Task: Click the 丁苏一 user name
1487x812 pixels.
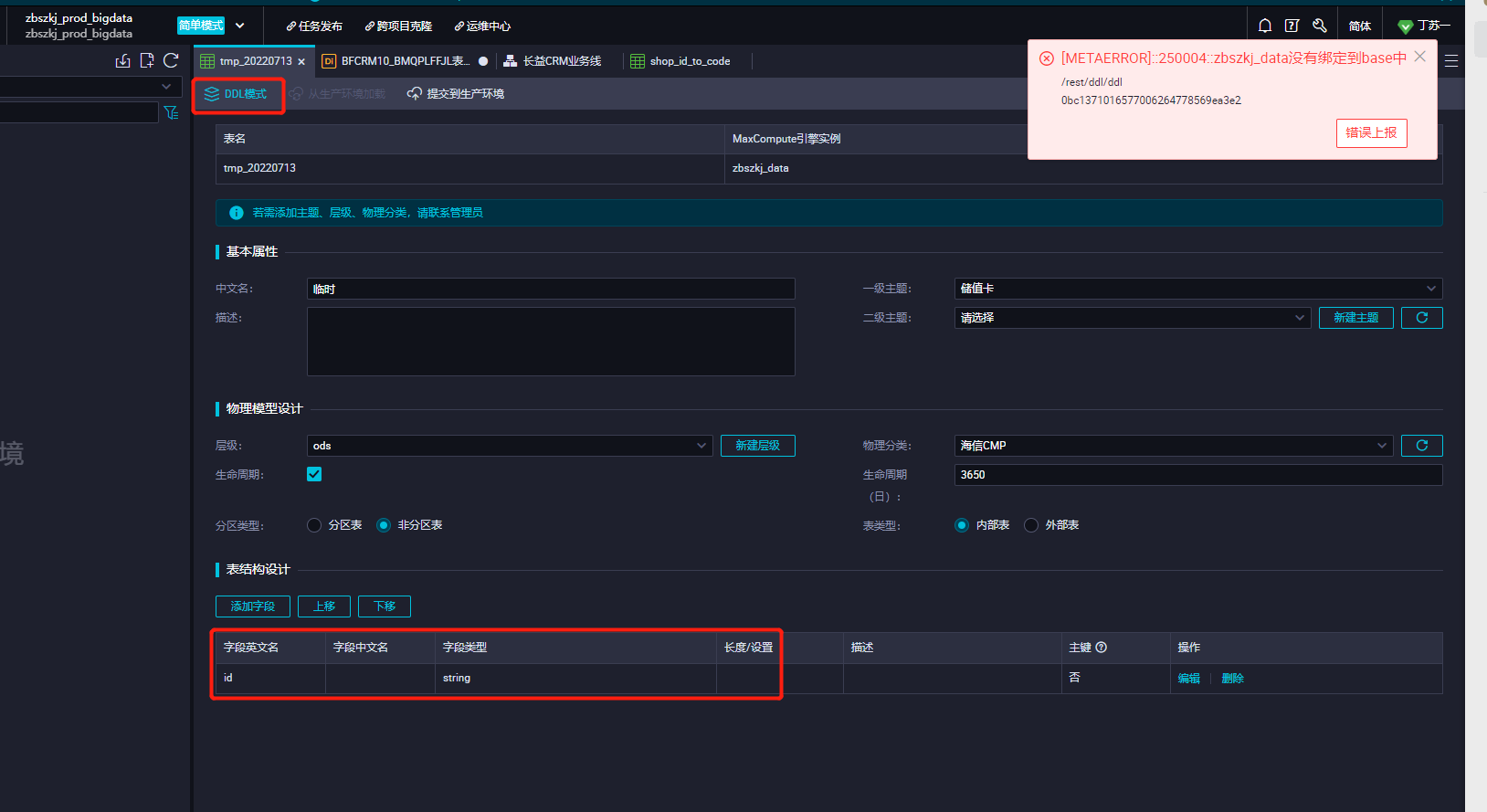Action: tap(1434, 26)
